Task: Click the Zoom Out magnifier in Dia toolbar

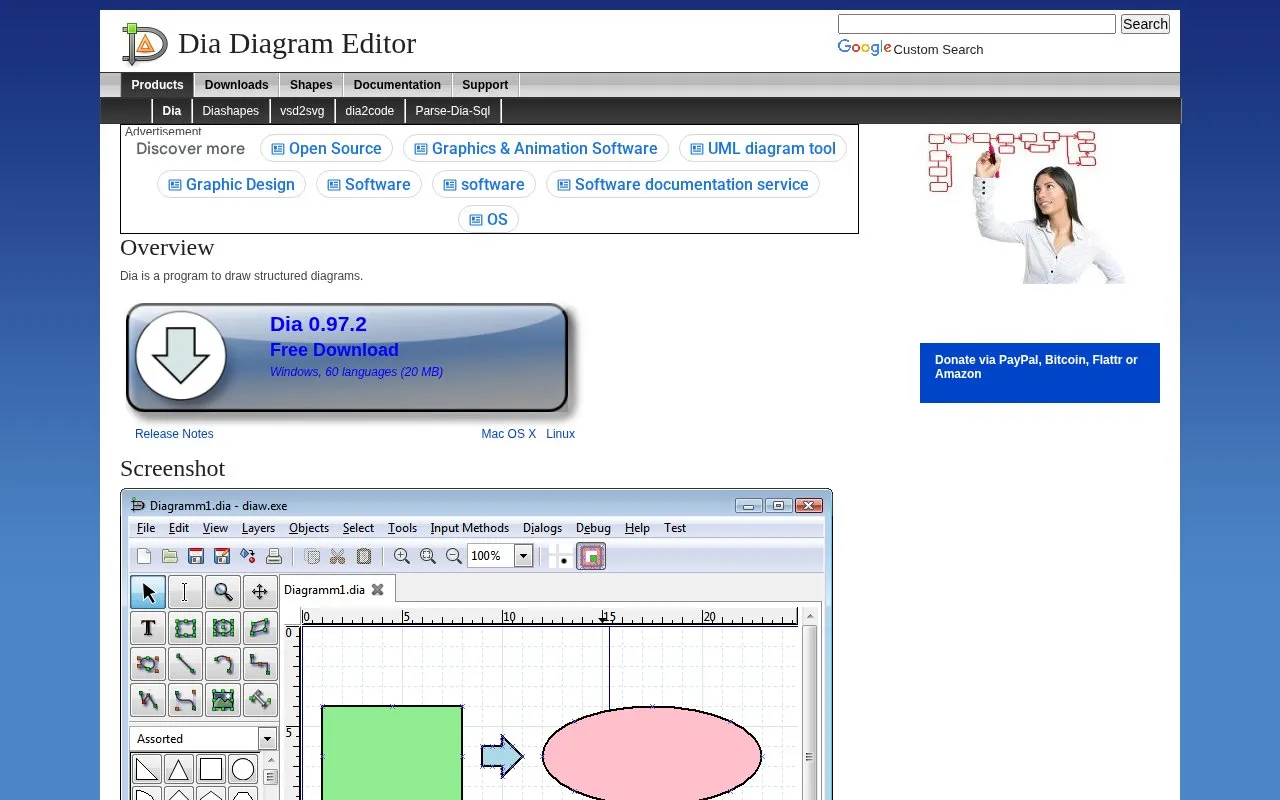Action: pos(454,556)
